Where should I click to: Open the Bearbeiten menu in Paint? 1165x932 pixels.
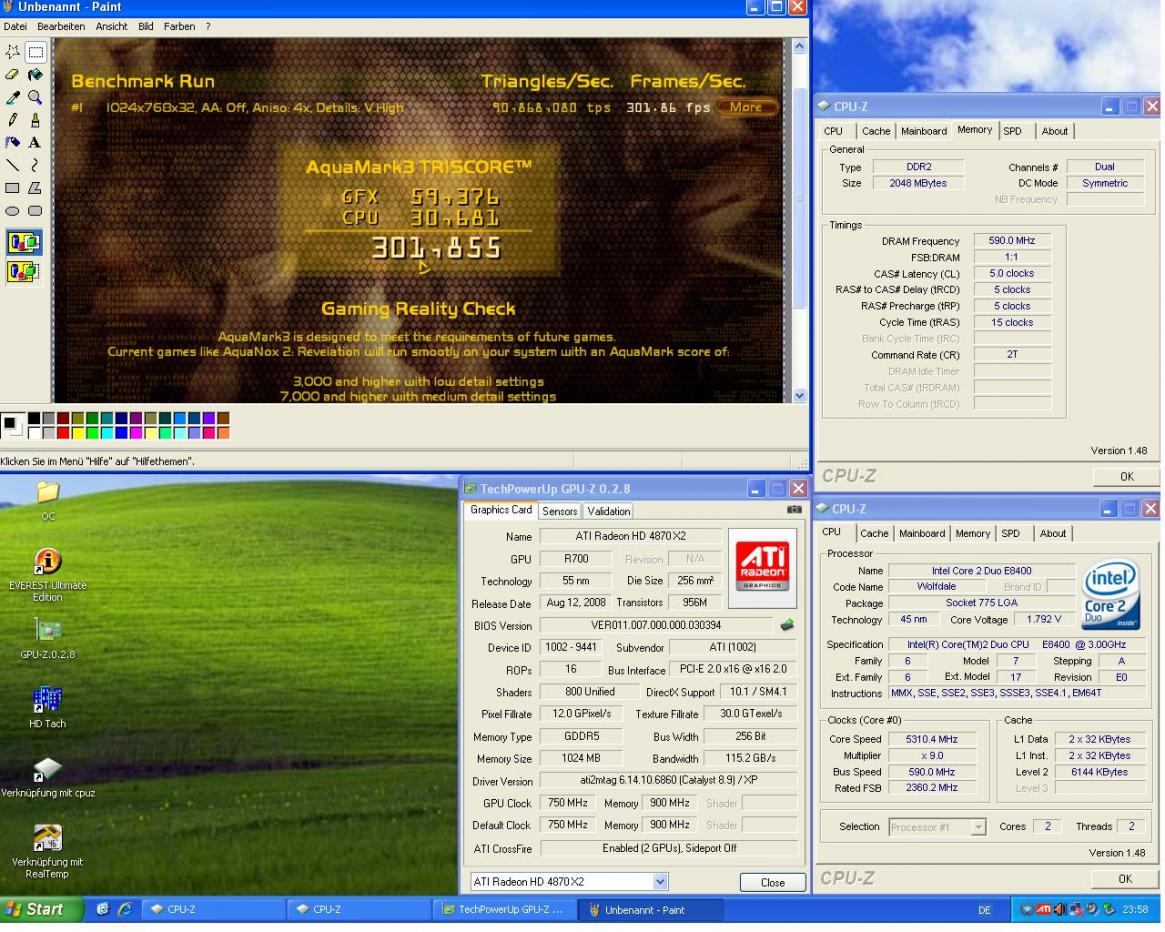[x=61, y=26]
